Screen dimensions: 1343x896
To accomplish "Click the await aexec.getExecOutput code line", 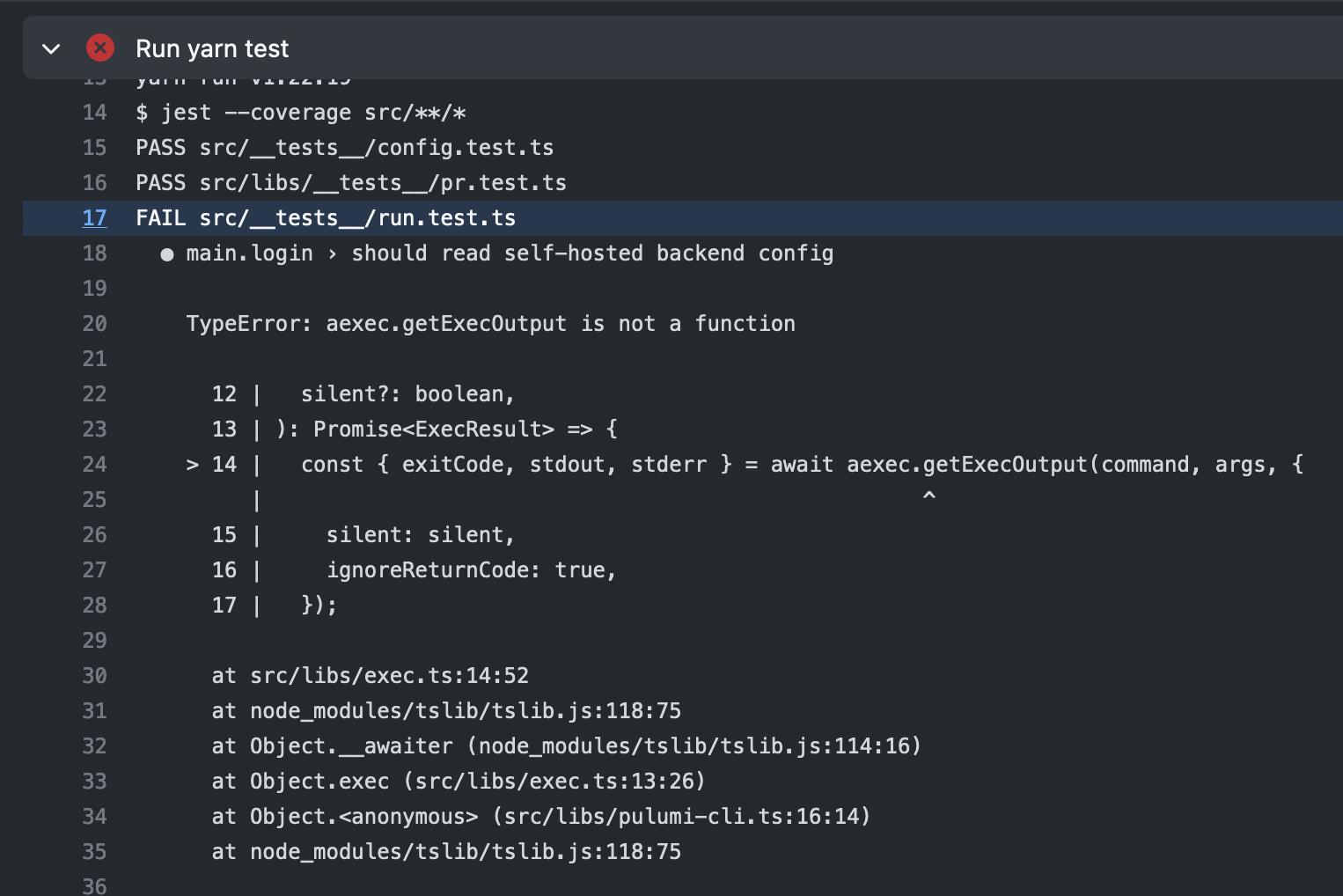I will tap(745, 465).
